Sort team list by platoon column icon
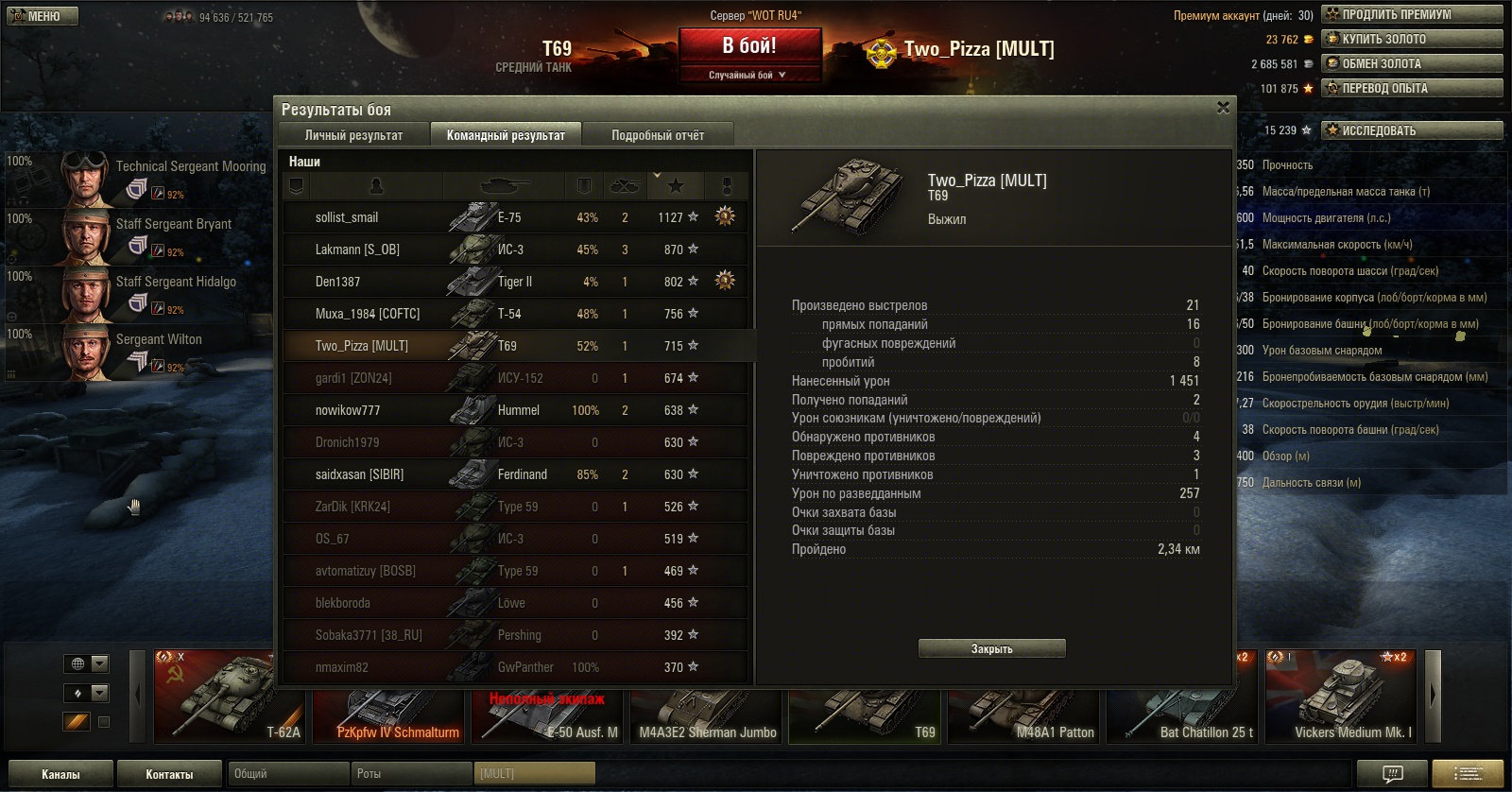Image resolution: width=1512 pixels, height=792 pixels. click(296, 186)
